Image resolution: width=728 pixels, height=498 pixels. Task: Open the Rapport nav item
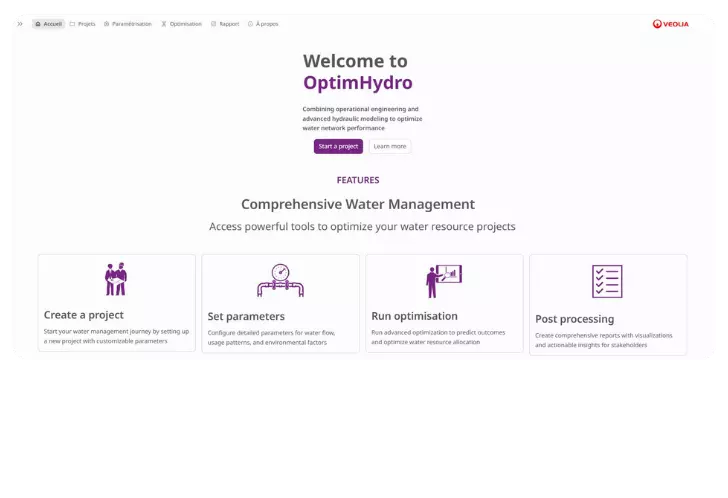(x=225, y=24)
